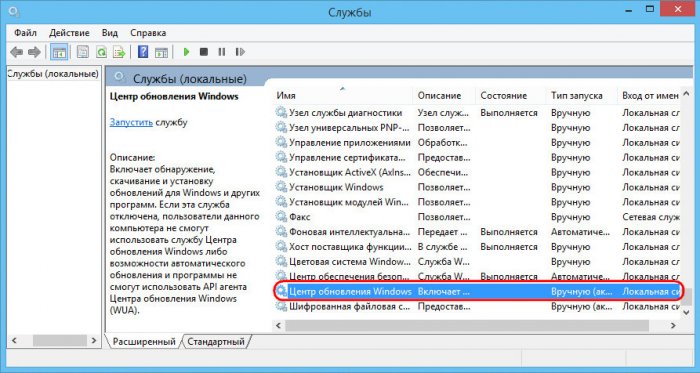Click the Запустить service link
This screenshot has height=373, width=700.
pos(131,122)
